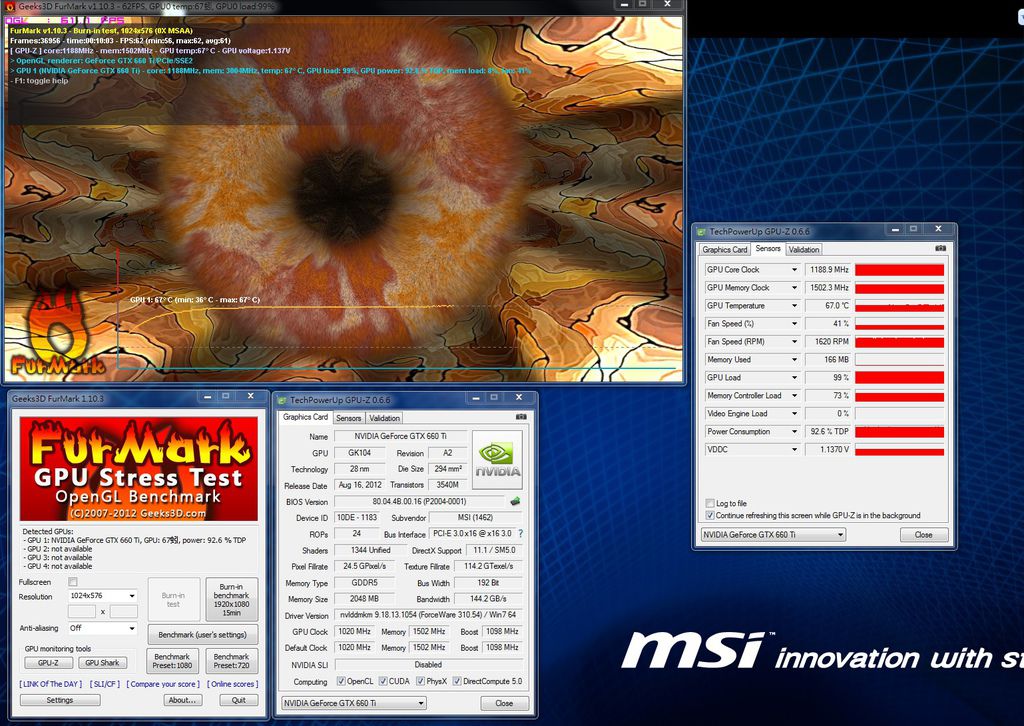Save BIOS using the green chip icon
Screen dimensions: 1024x726
pyautogui.click(x=515, y=501)
